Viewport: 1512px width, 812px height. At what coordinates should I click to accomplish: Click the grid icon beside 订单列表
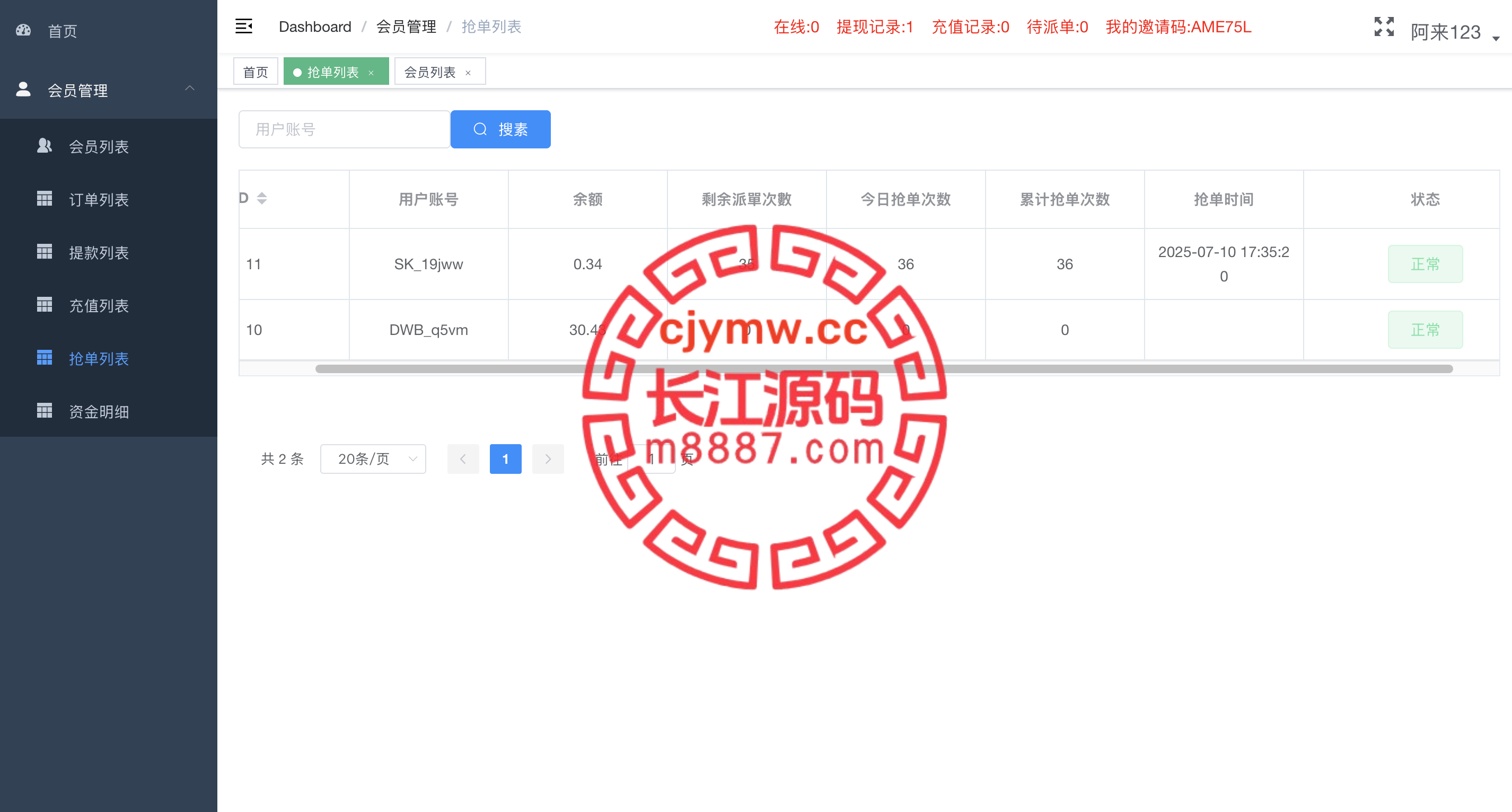point(45,199)
